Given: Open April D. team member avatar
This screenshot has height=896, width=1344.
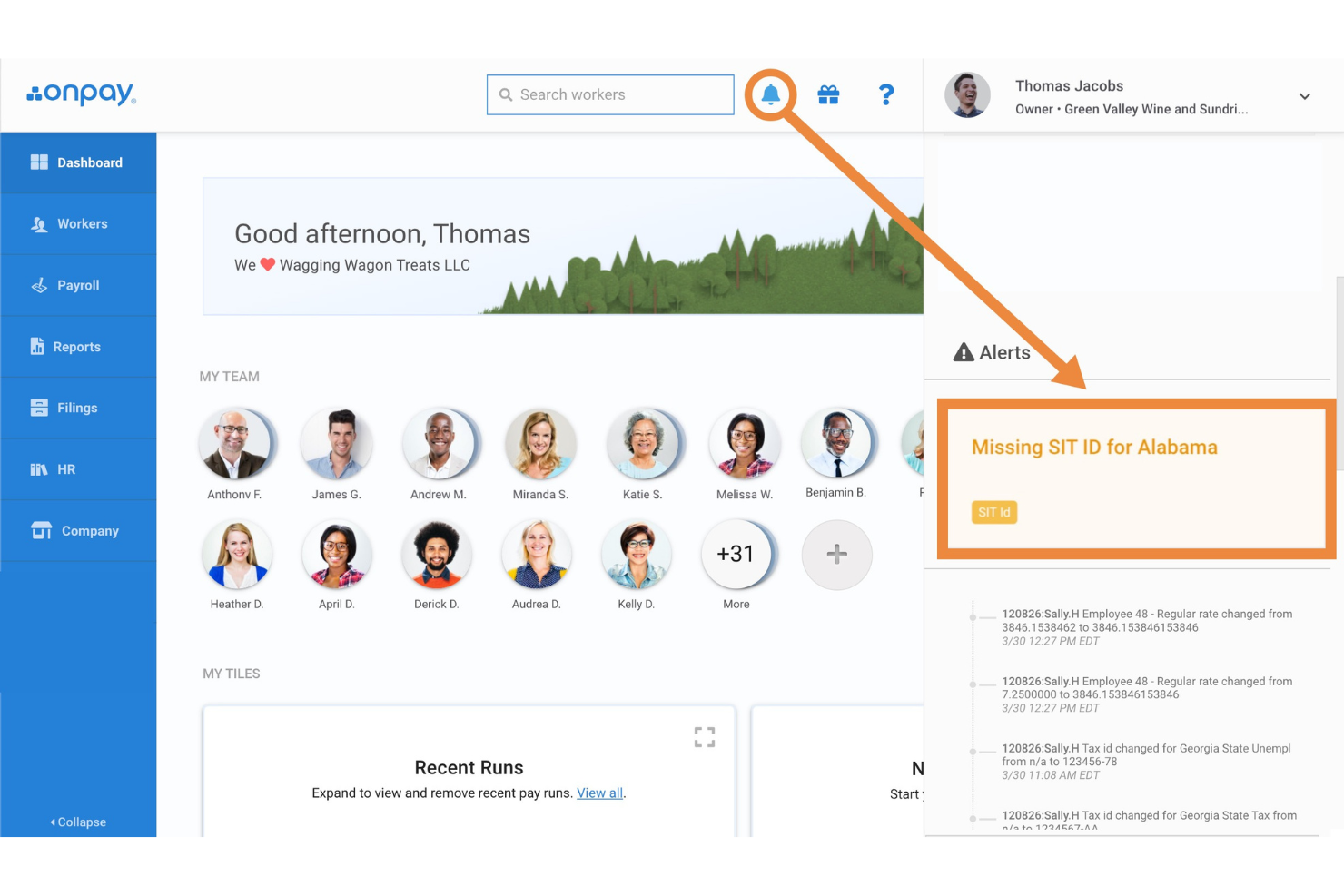Looking at the screenshot, I should click(336, 554).
